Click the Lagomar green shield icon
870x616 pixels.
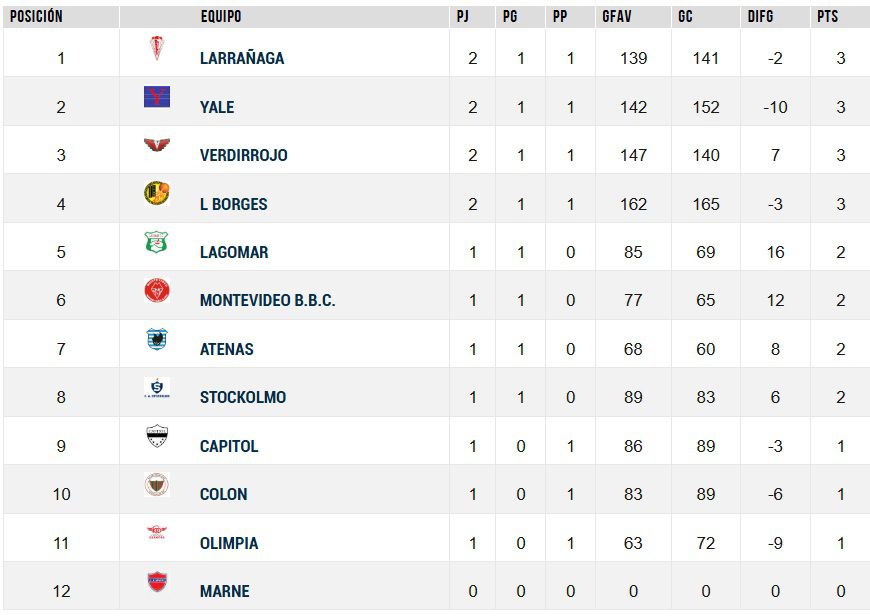157,242
